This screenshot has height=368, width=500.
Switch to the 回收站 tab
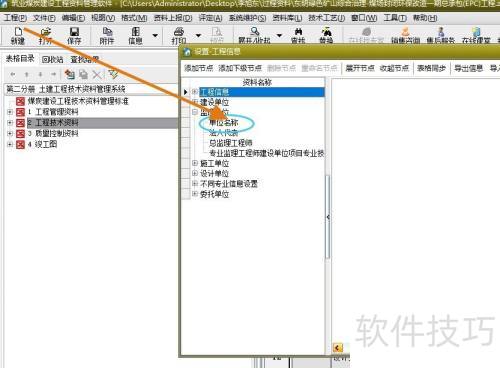52,60
